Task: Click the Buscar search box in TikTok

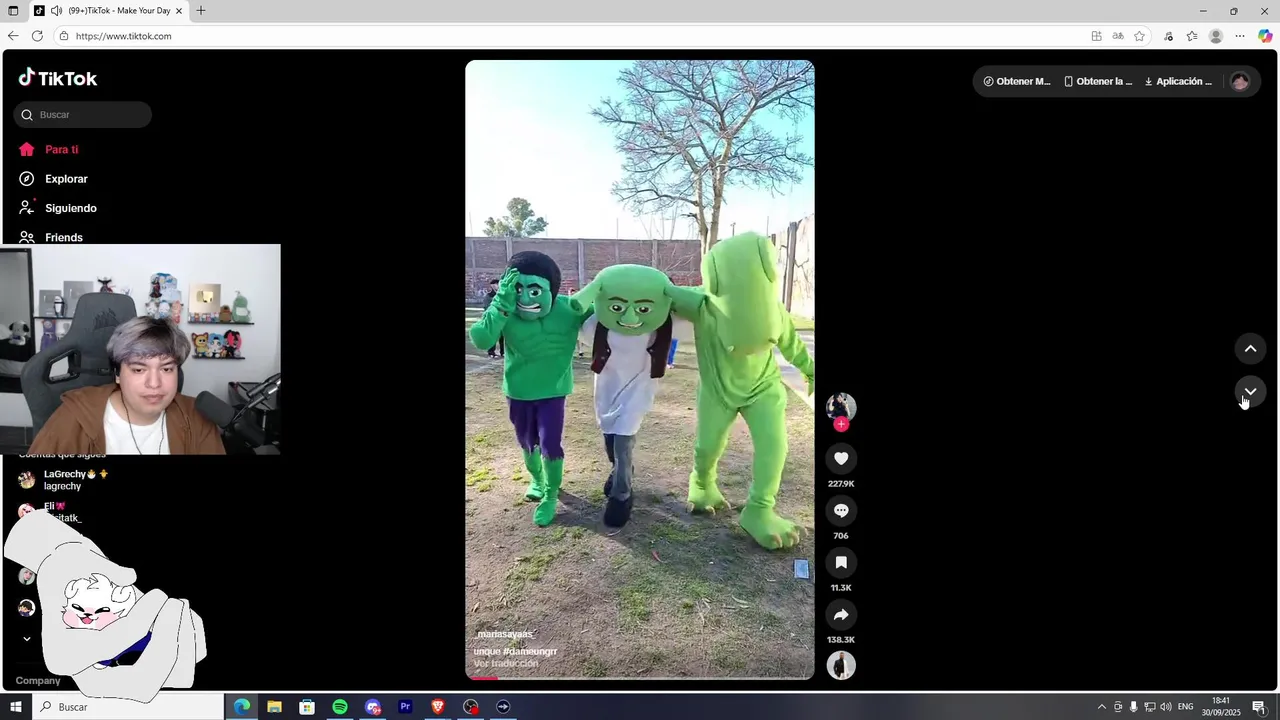Action: coord(83,115)
